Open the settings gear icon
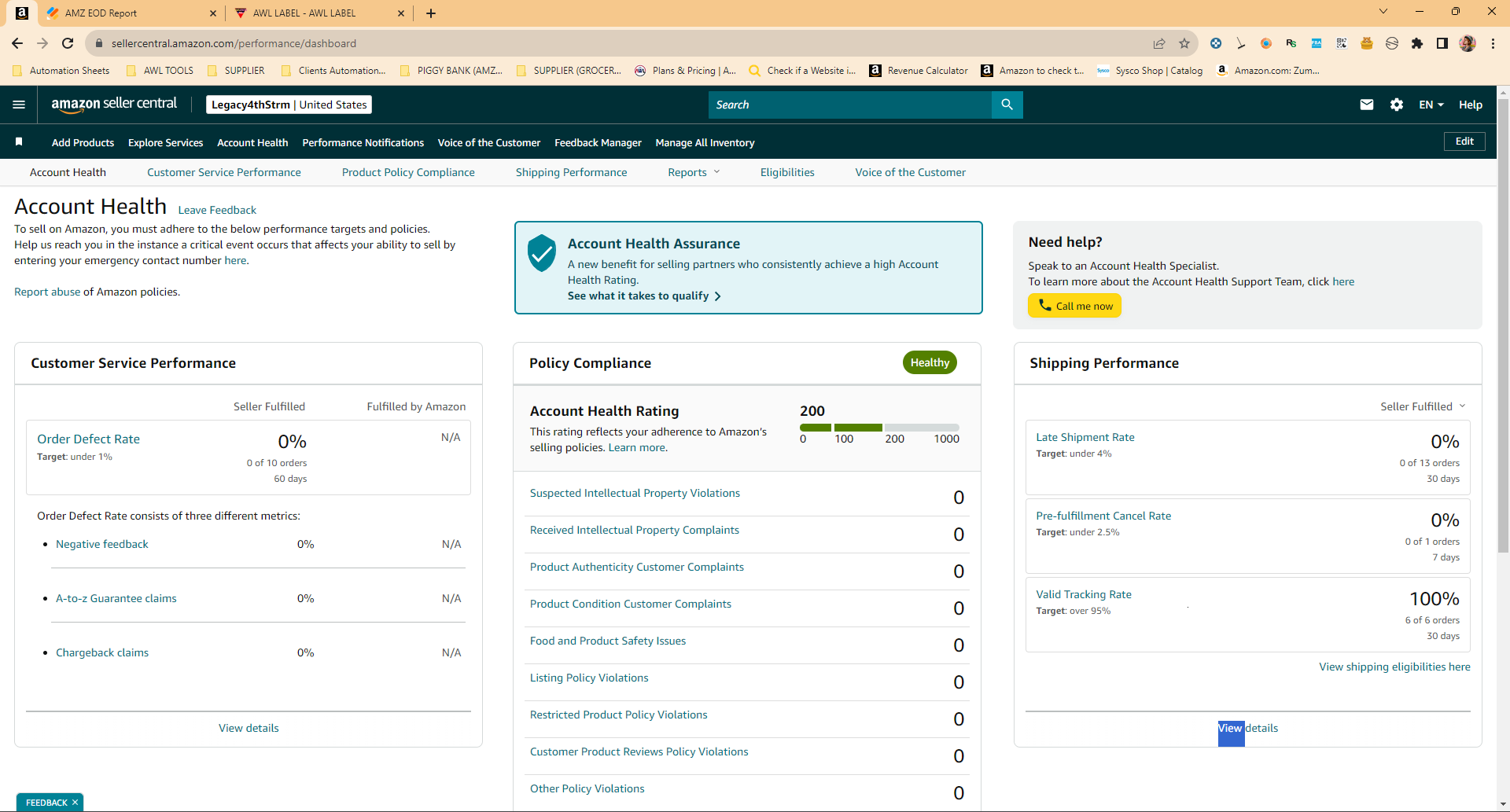 click(x=1397, y=105)
